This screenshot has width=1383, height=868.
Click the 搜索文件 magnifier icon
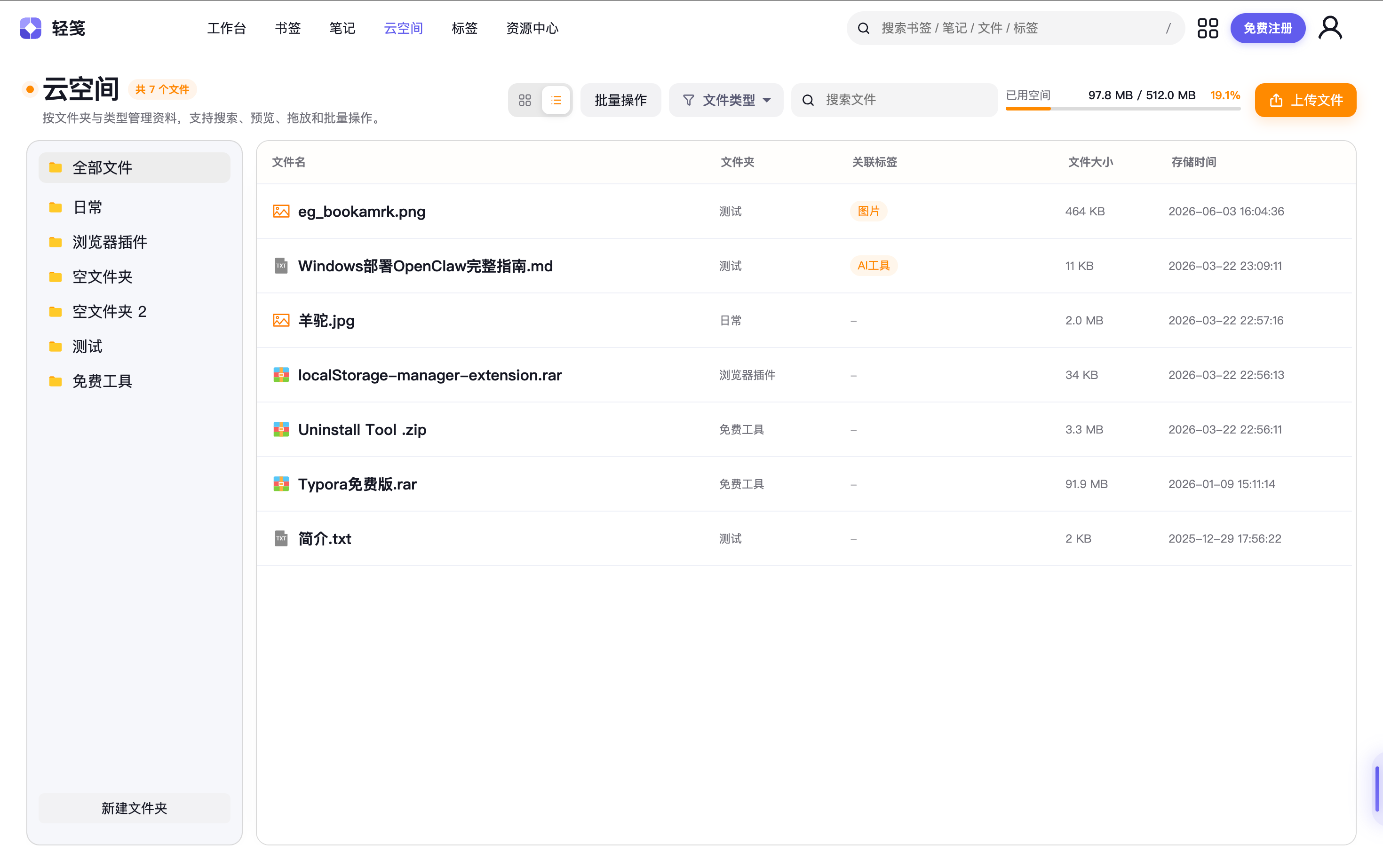[x=808, y=101]
